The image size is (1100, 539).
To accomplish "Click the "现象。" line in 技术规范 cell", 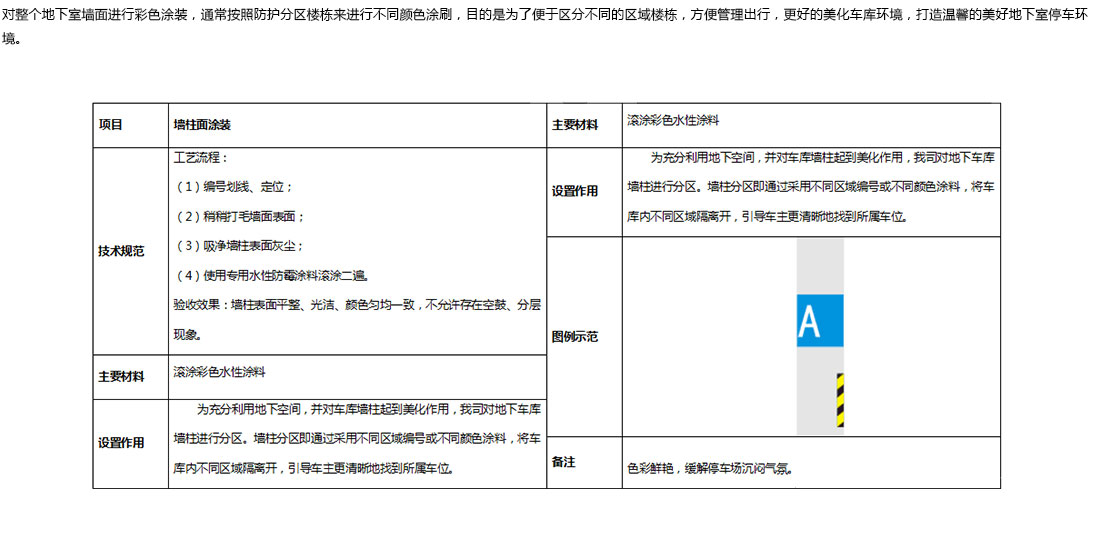I will pyautogui.click(x=188, y=335).
